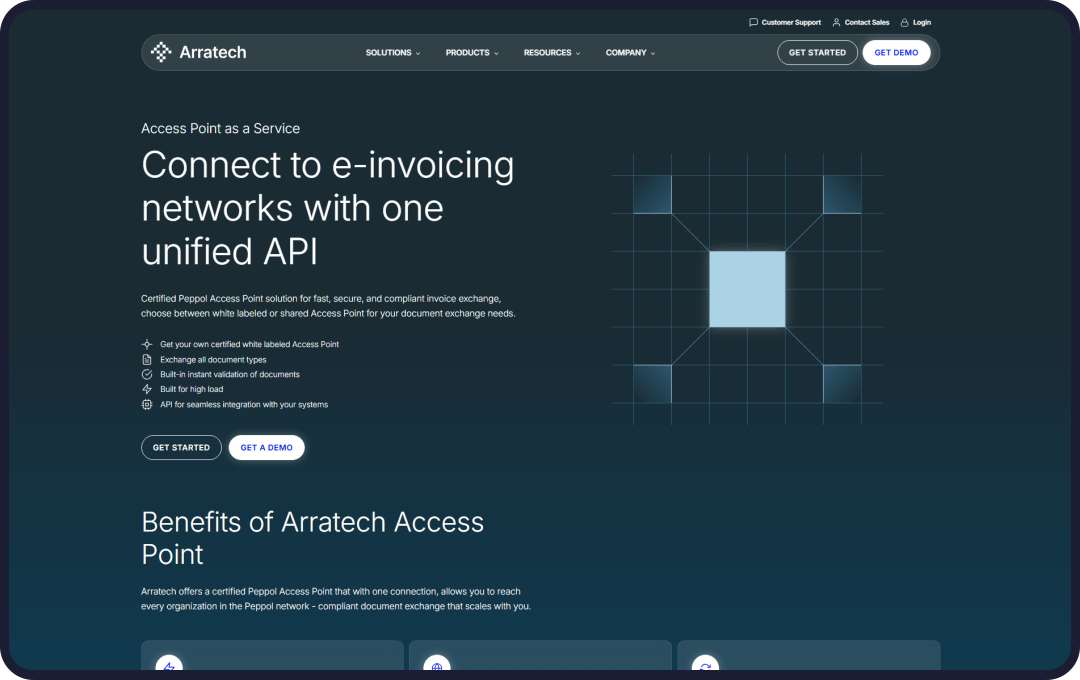Click the white labeled Access Point icon
Image resolution: width=1080 pixels, height=680 pixels.
pos(147,344)
